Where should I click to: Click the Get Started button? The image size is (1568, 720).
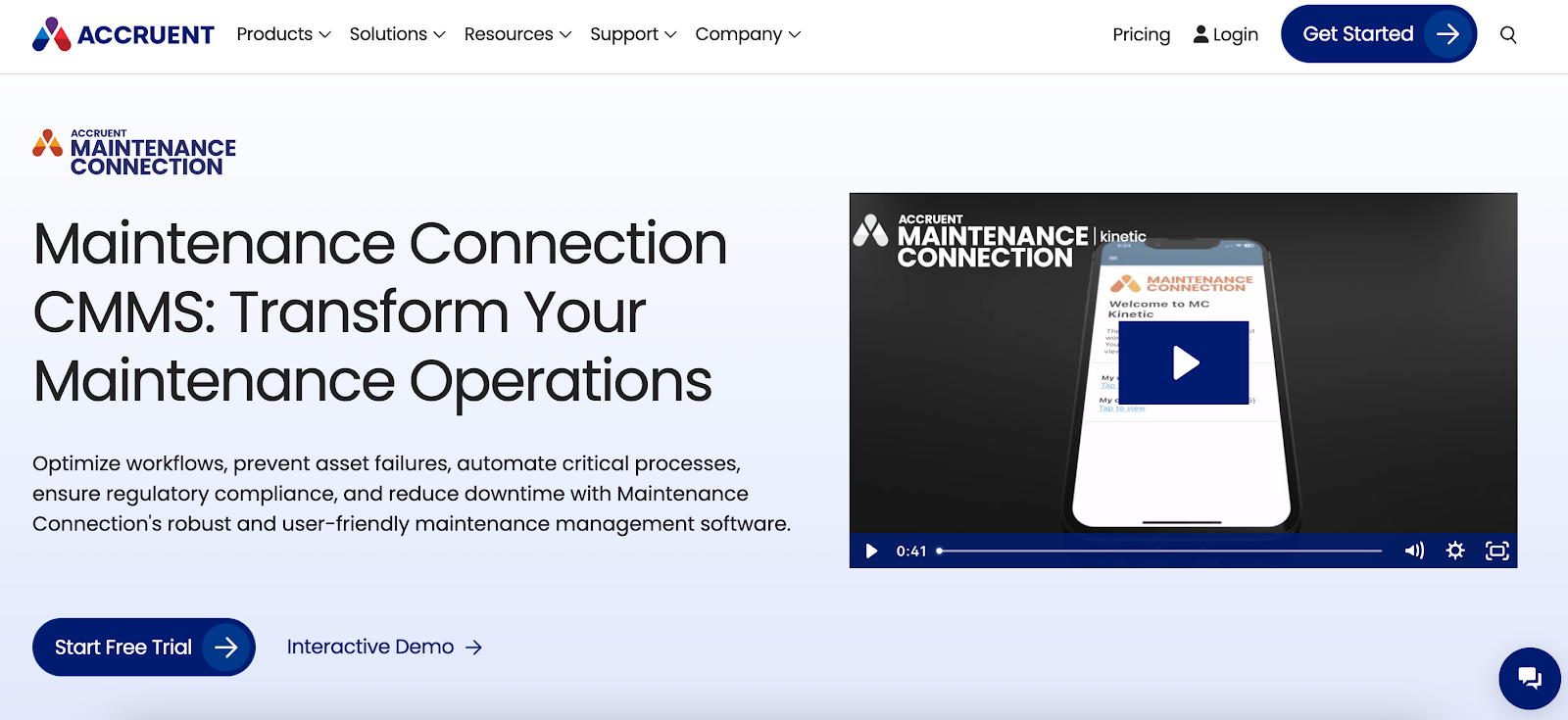[x=1378, y=34]
